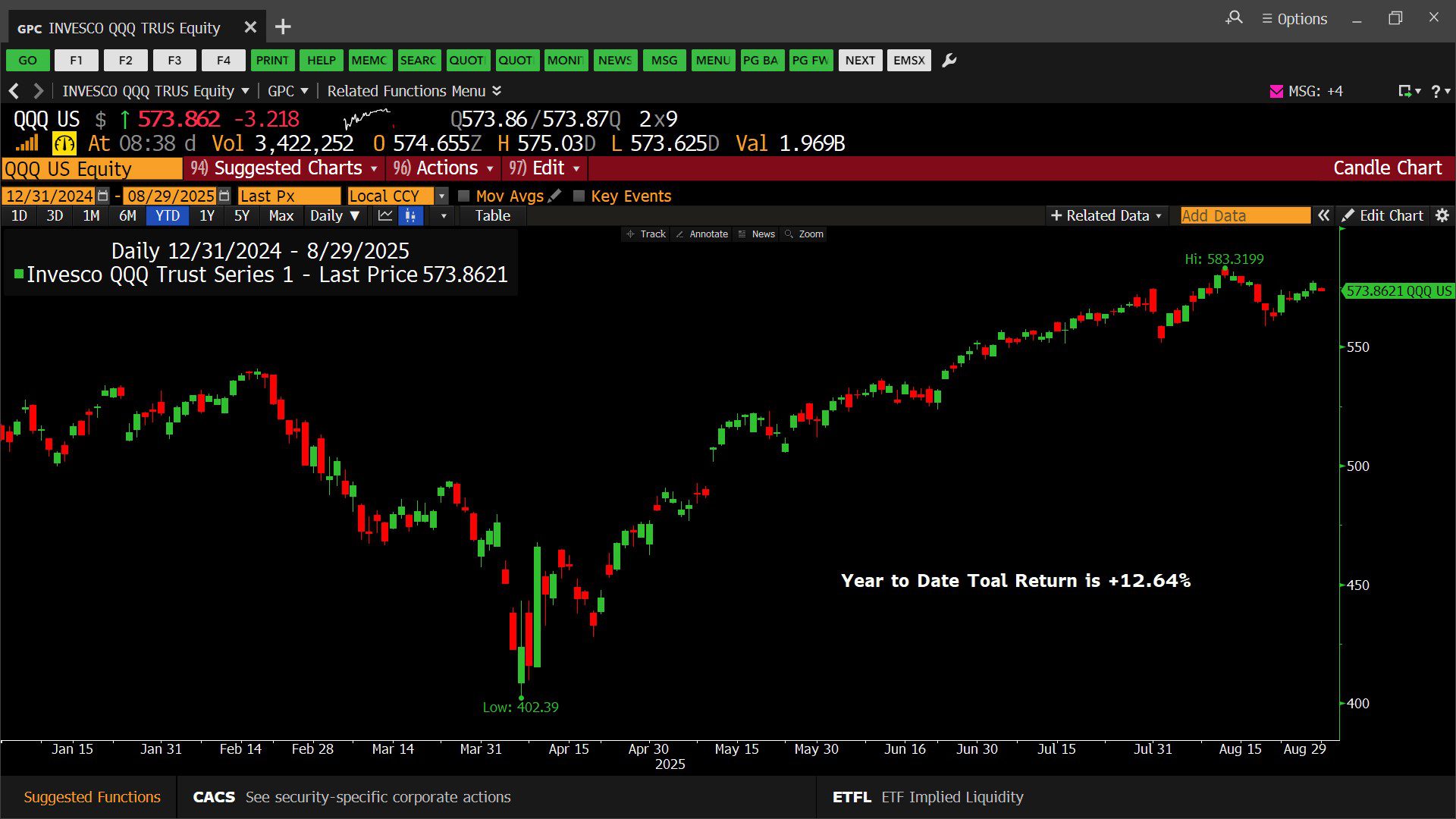The width and height of the screenshot is (1456, 819).
Task: Click the pencil icon beside Mov Avgs
Action: pyautogui.click(x=555, y=196)
